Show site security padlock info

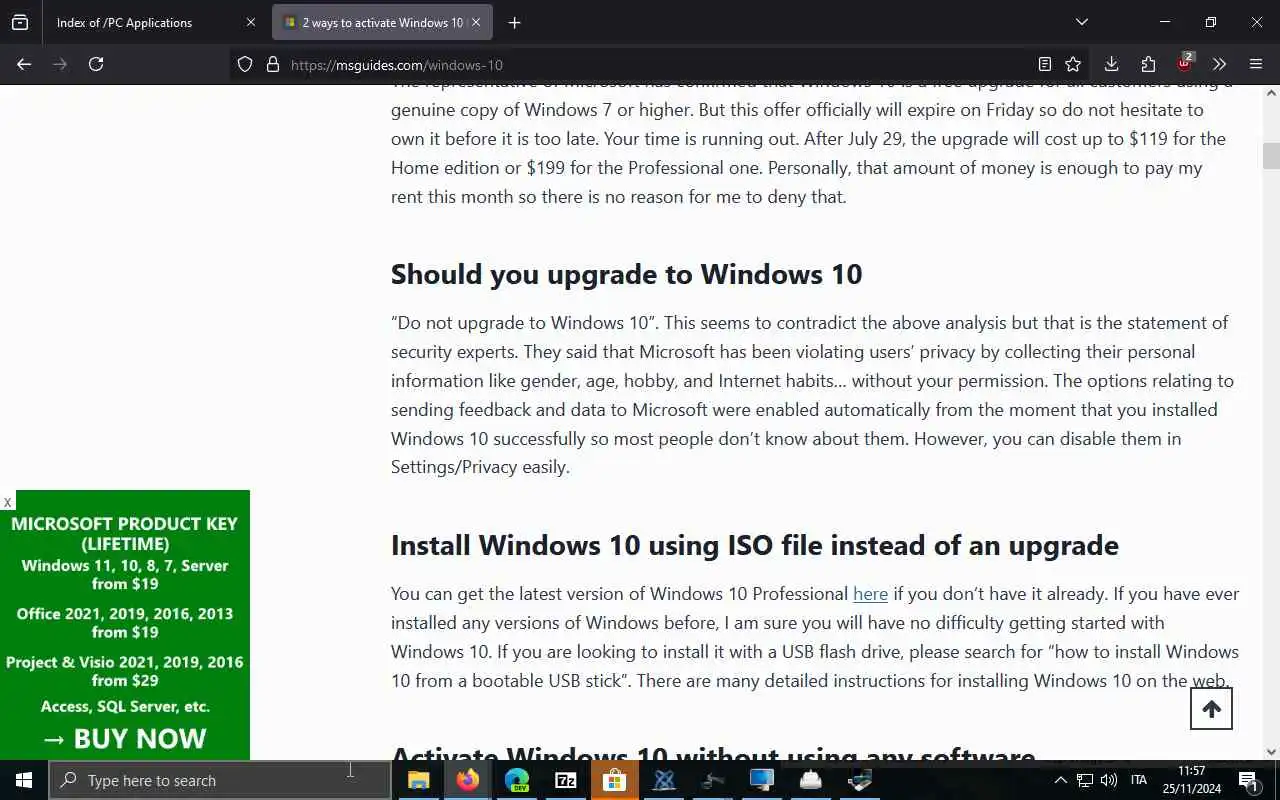click(272, 64)
